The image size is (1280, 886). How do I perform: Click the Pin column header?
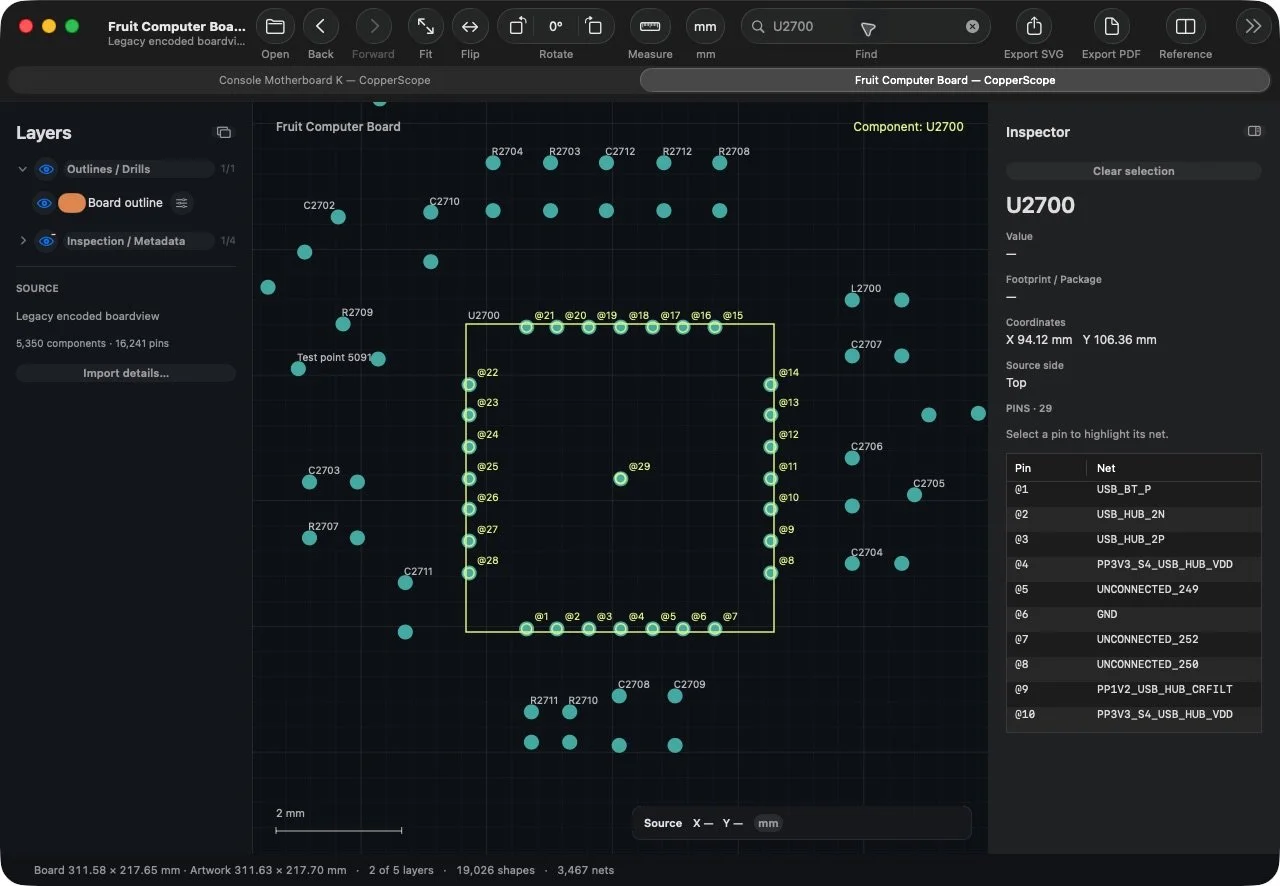click(x=1046, y=468)
